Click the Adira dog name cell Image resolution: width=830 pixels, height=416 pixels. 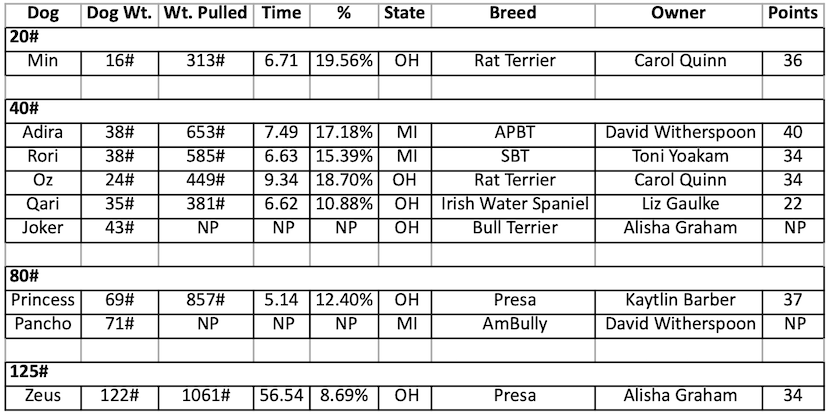click(x=41, y=132)
